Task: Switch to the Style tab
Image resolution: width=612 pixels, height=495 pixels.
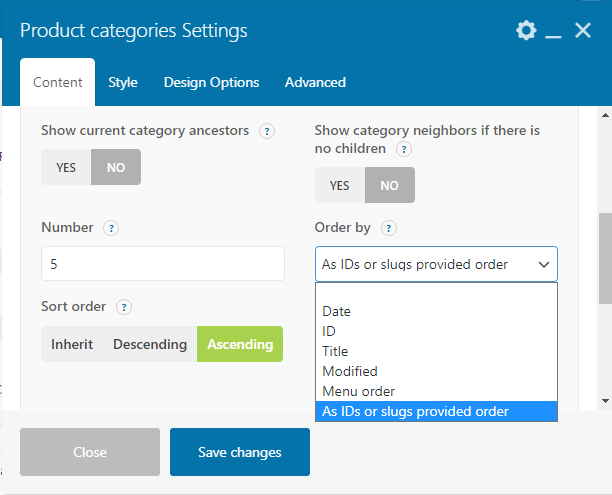Action: pos(123,82)
